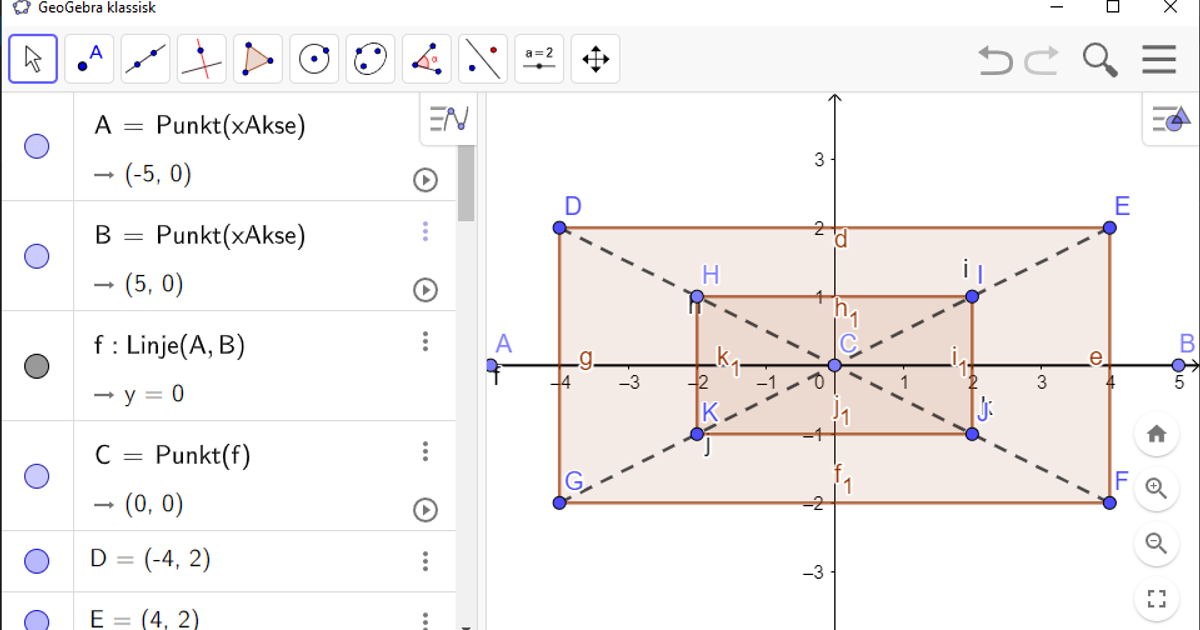Select center point C at origin
Image resolution: width=1200 pixels, height=630 pixels.
(835, 365)
